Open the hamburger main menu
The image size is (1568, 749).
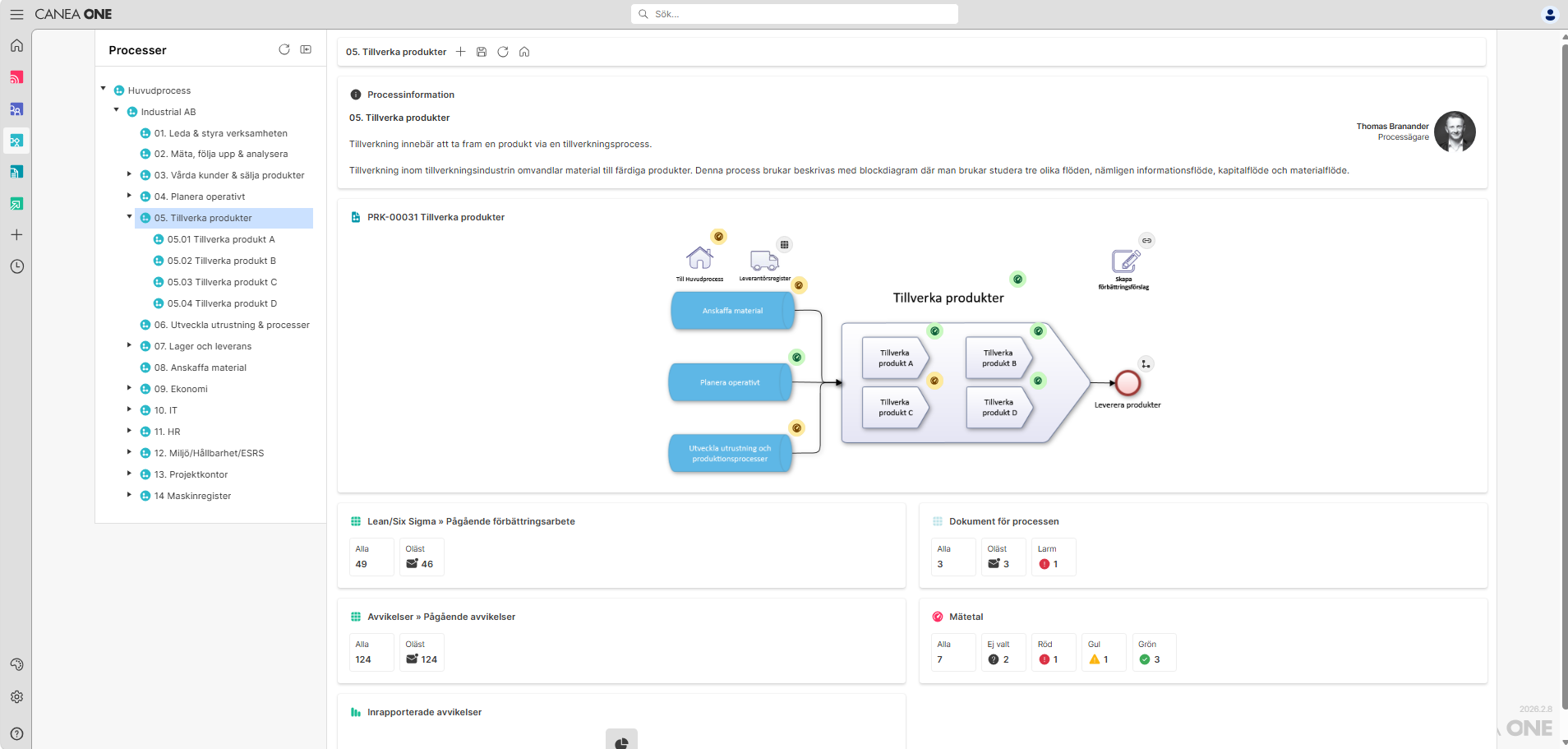[x=16, y=14]
